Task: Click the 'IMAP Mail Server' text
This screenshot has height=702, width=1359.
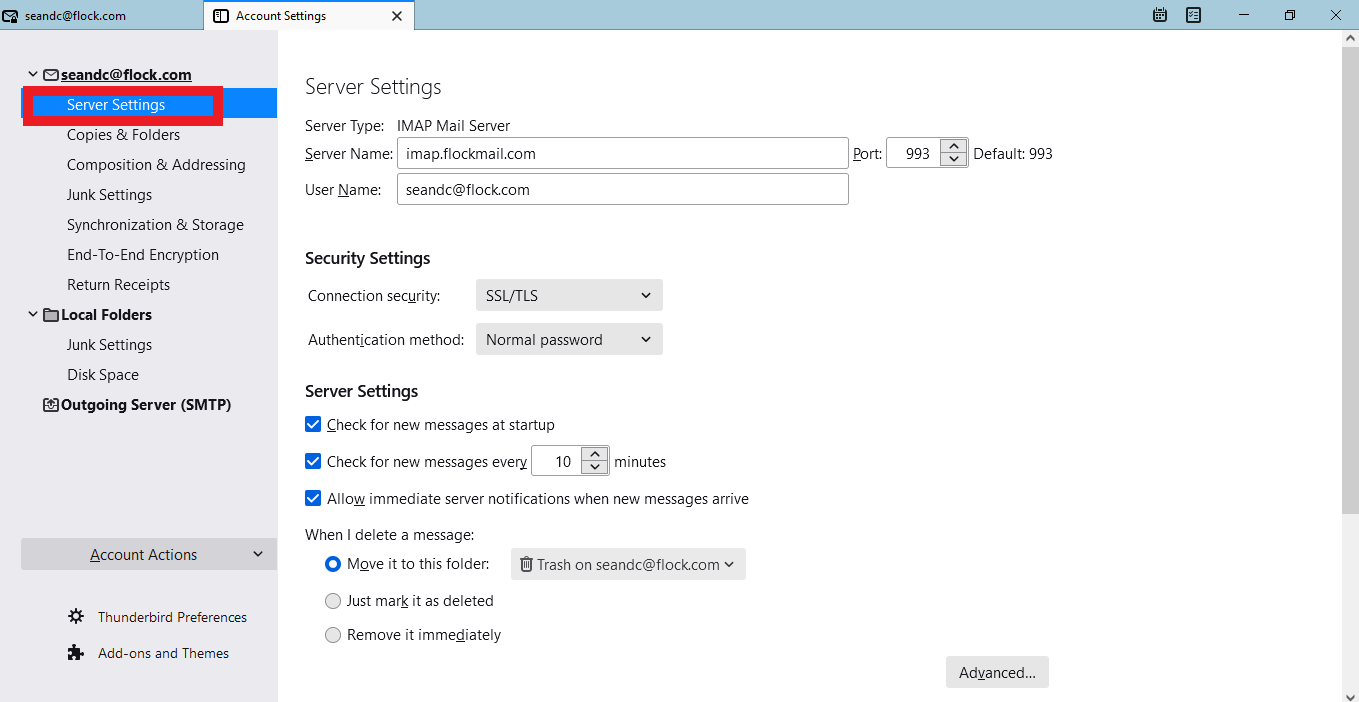Action: (x=453, y=126)
